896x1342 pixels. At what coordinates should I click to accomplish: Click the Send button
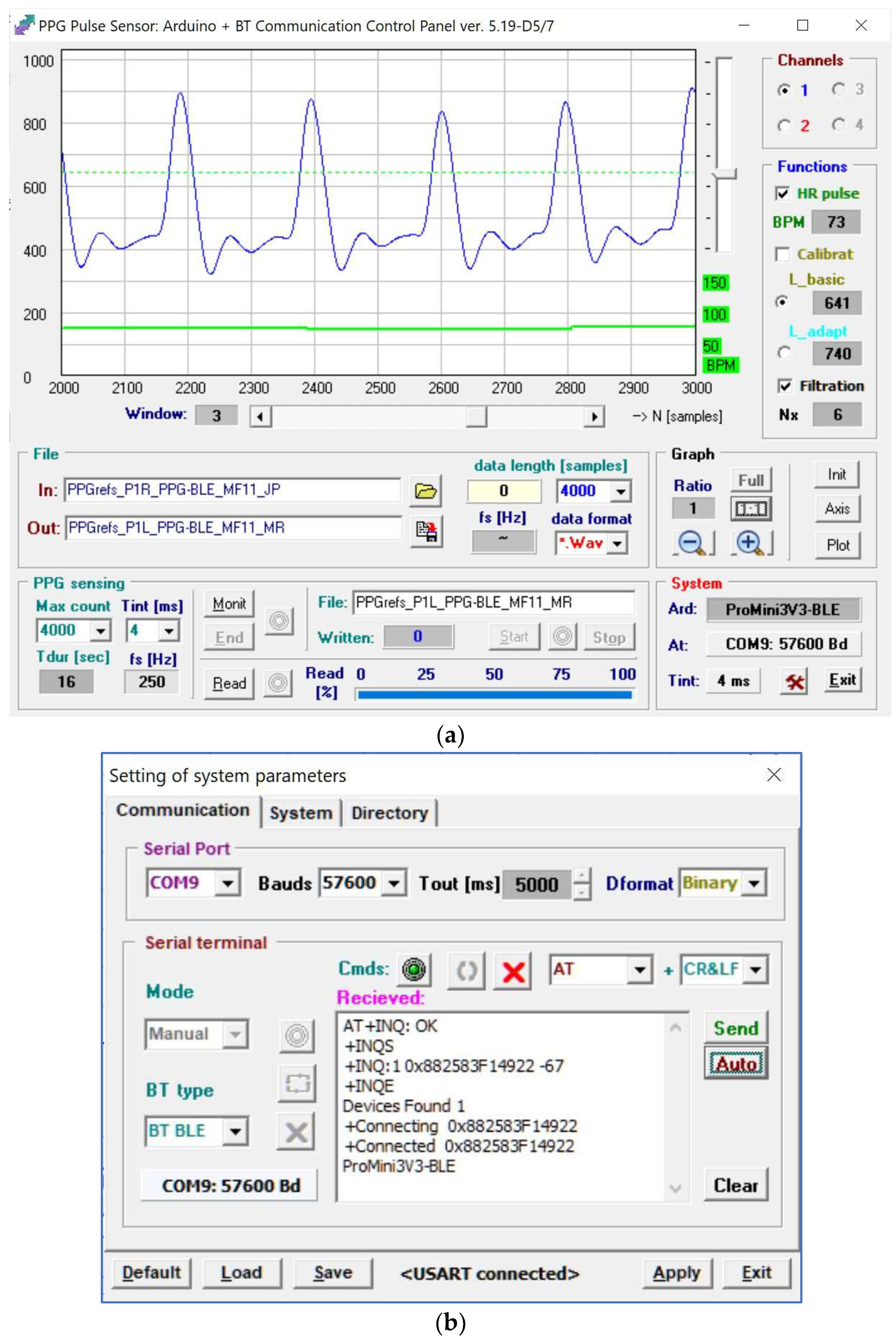735,1028
